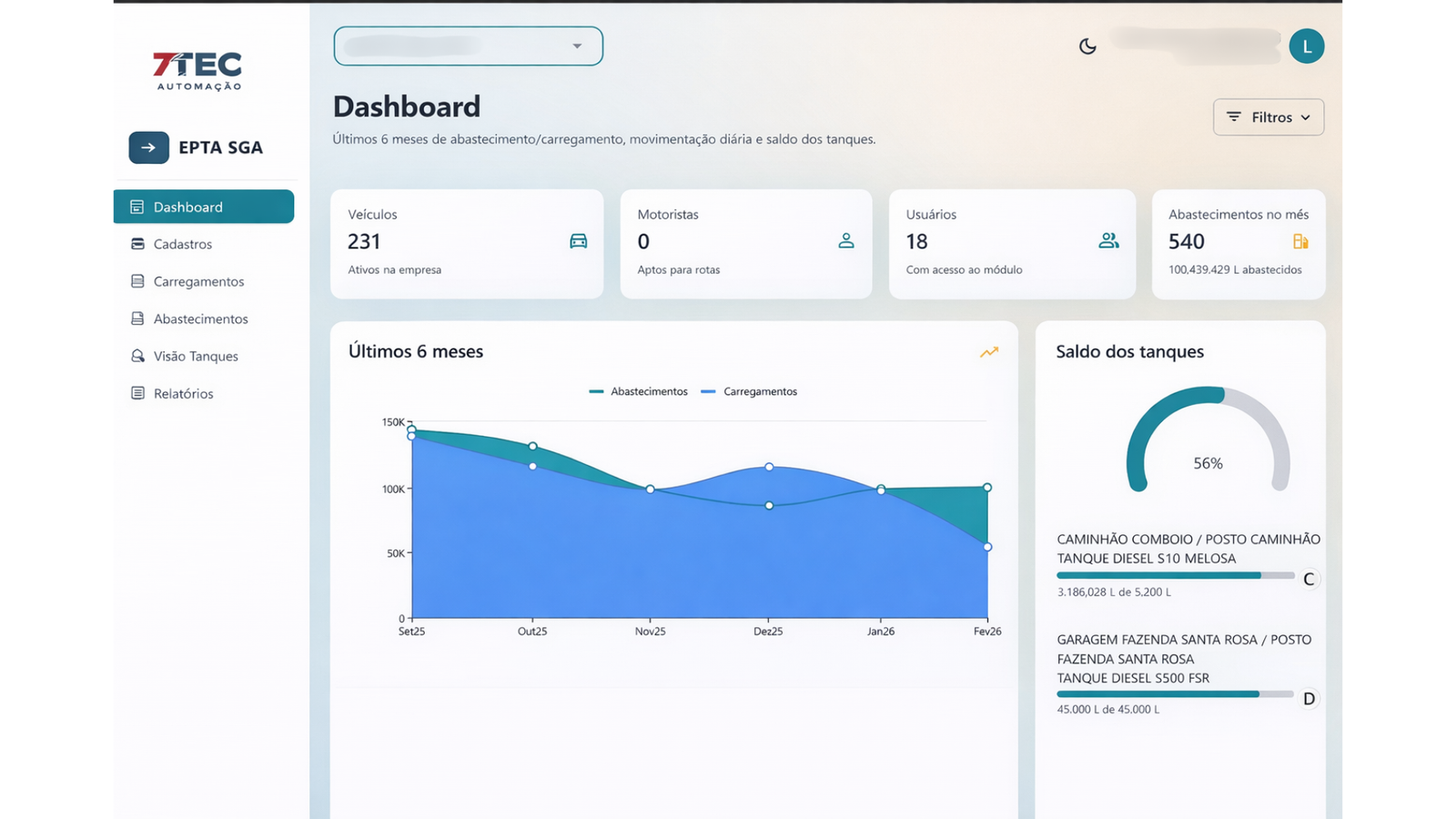Open the company selector dropdown
Image resolution: width=1456 pixels, height=819 pixels.
point(468,46)
